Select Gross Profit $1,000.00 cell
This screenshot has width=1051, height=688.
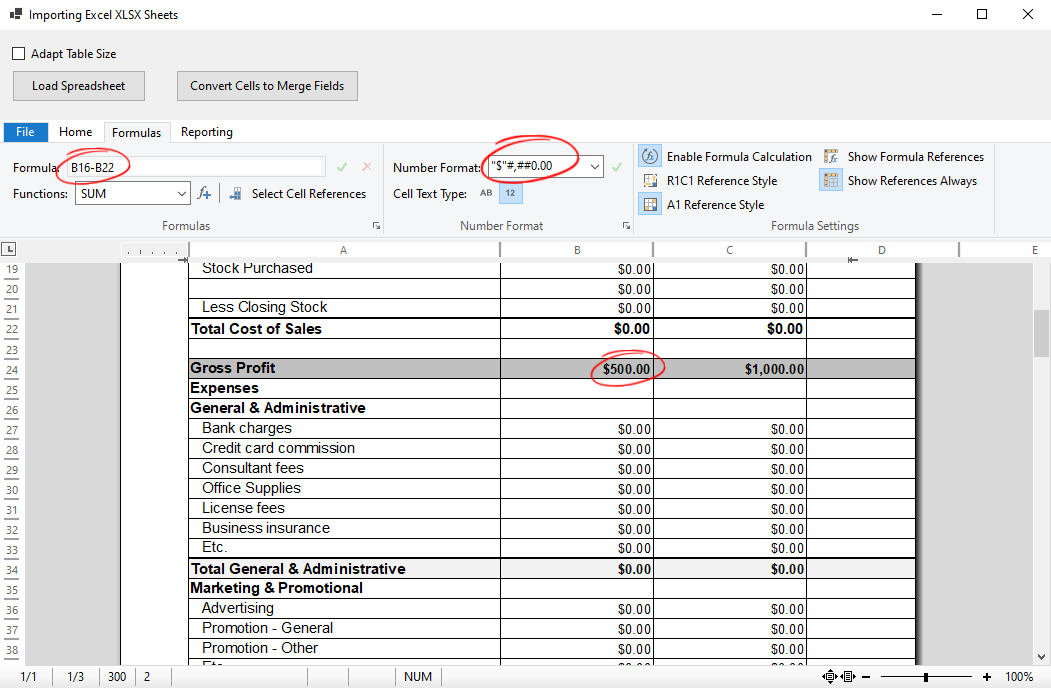pyautogui.click(x=729, y=369)
